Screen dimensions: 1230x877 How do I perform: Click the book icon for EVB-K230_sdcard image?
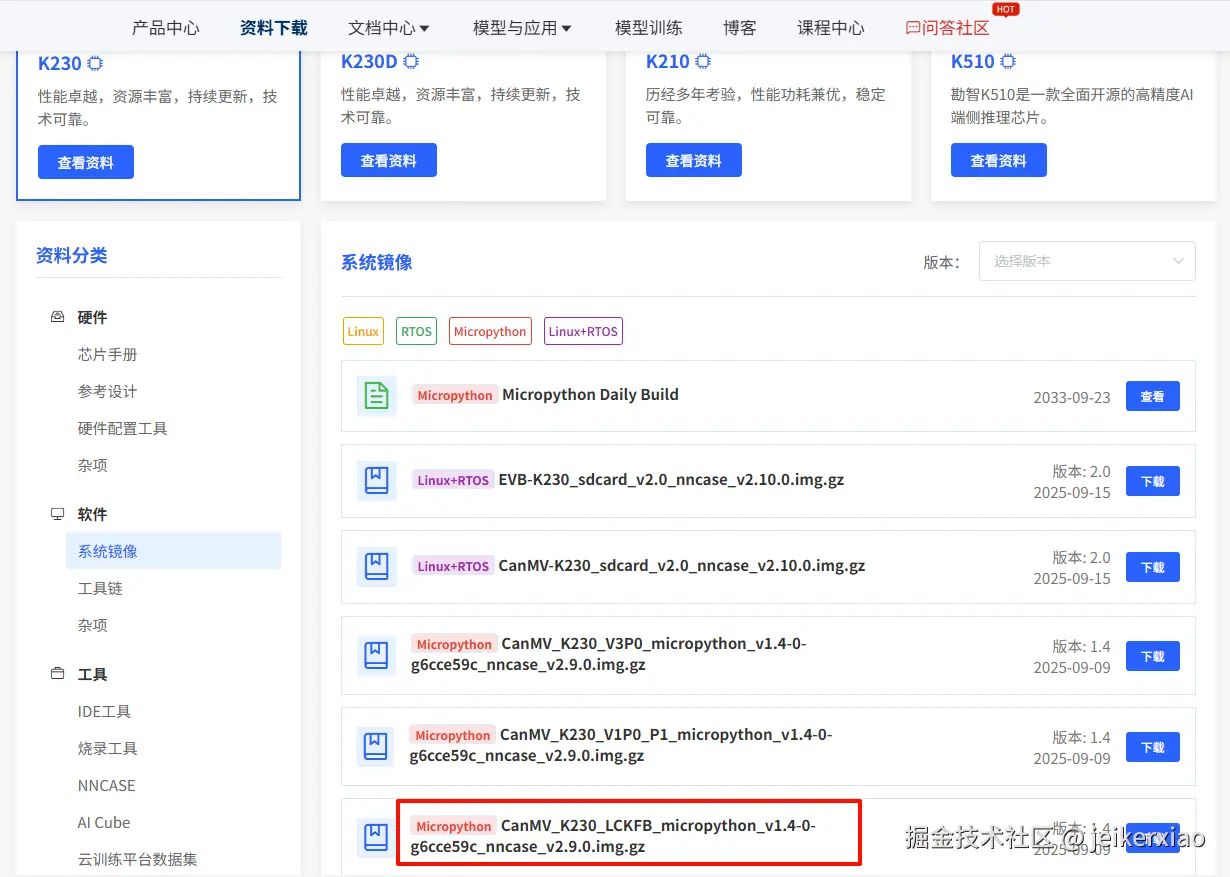click(376, 481)
